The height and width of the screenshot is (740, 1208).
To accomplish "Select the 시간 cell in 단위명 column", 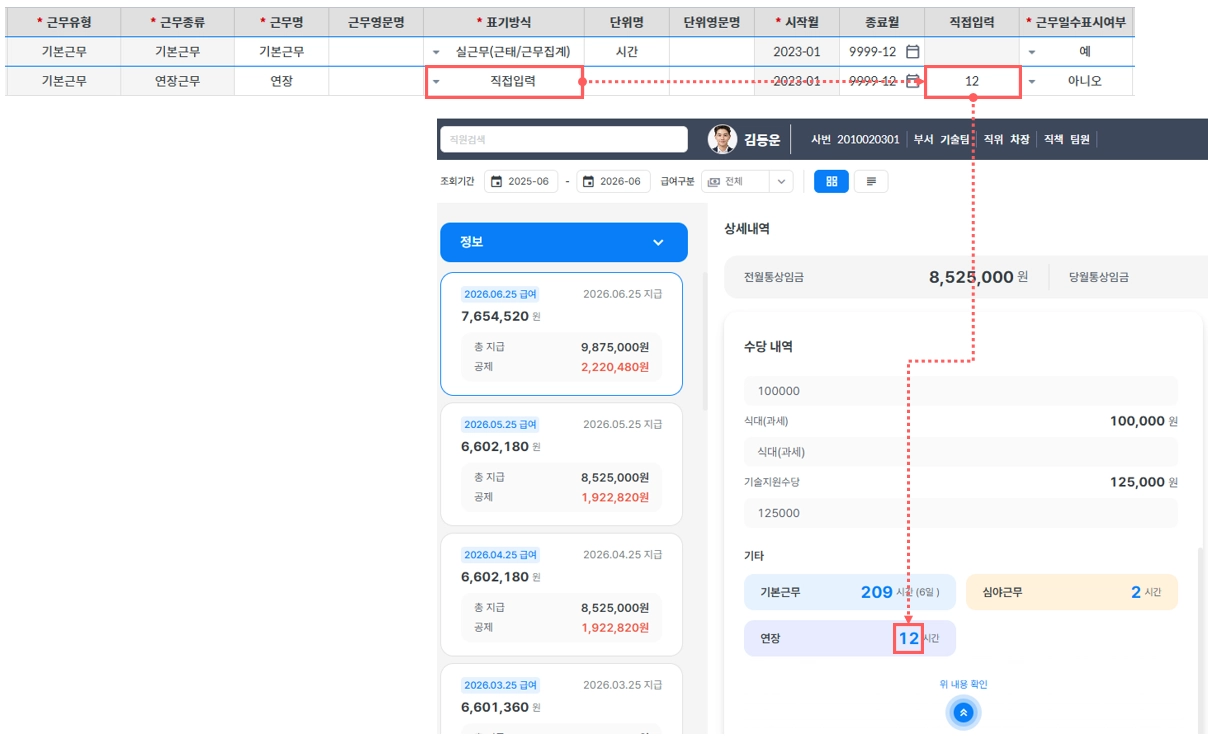I will [x=626, y=51].
